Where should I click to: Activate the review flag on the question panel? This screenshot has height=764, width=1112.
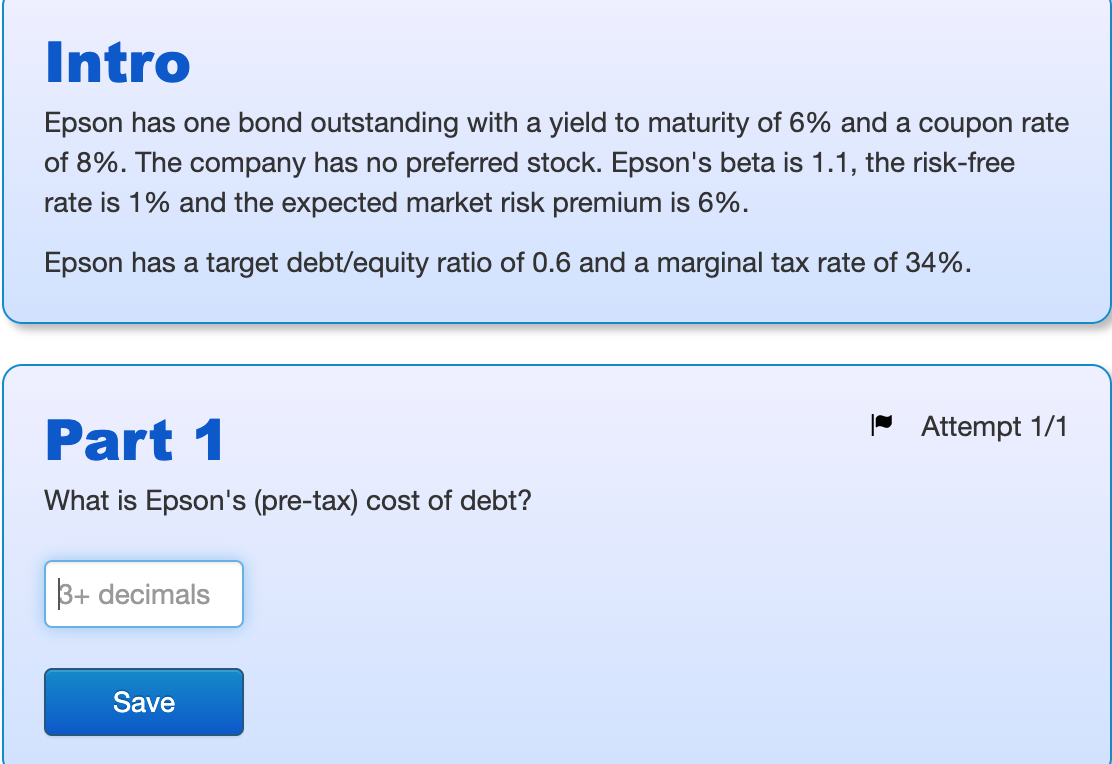pyautogui.click(x=883, y=425)
